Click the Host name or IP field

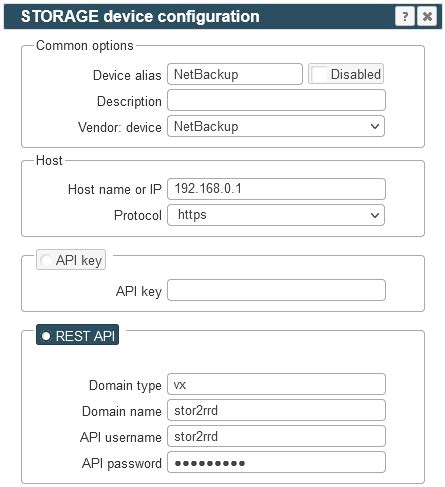pos(276,189)
